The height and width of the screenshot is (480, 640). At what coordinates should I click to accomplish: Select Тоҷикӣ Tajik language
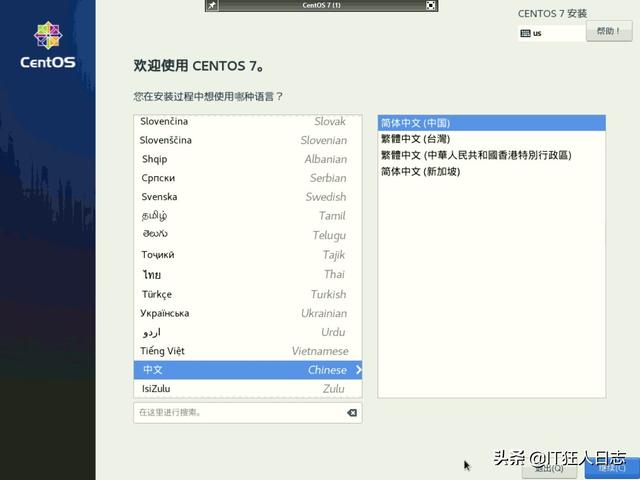[247, 255]
